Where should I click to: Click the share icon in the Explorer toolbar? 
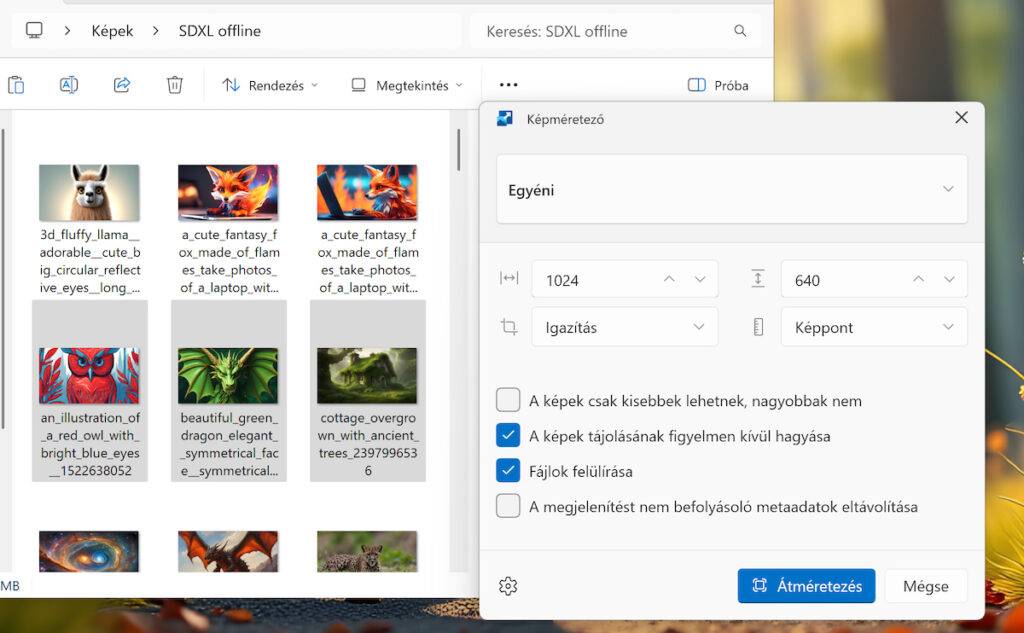pos(122,85)
